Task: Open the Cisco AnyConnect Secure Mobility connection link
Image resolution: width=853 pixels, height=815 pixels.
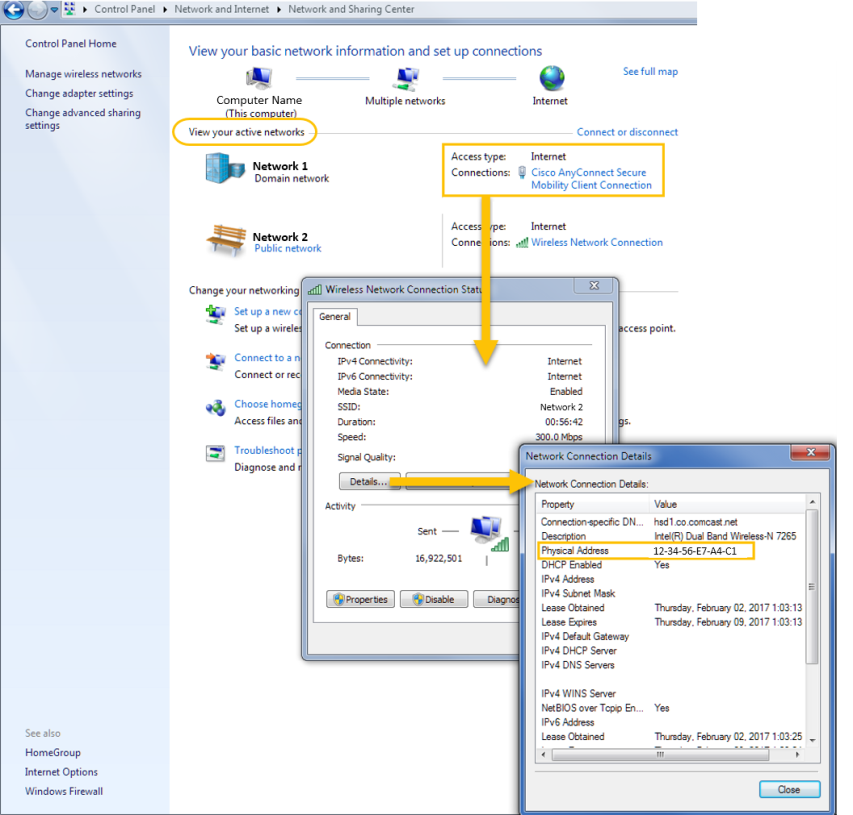Action: click(x=590, y=179)
